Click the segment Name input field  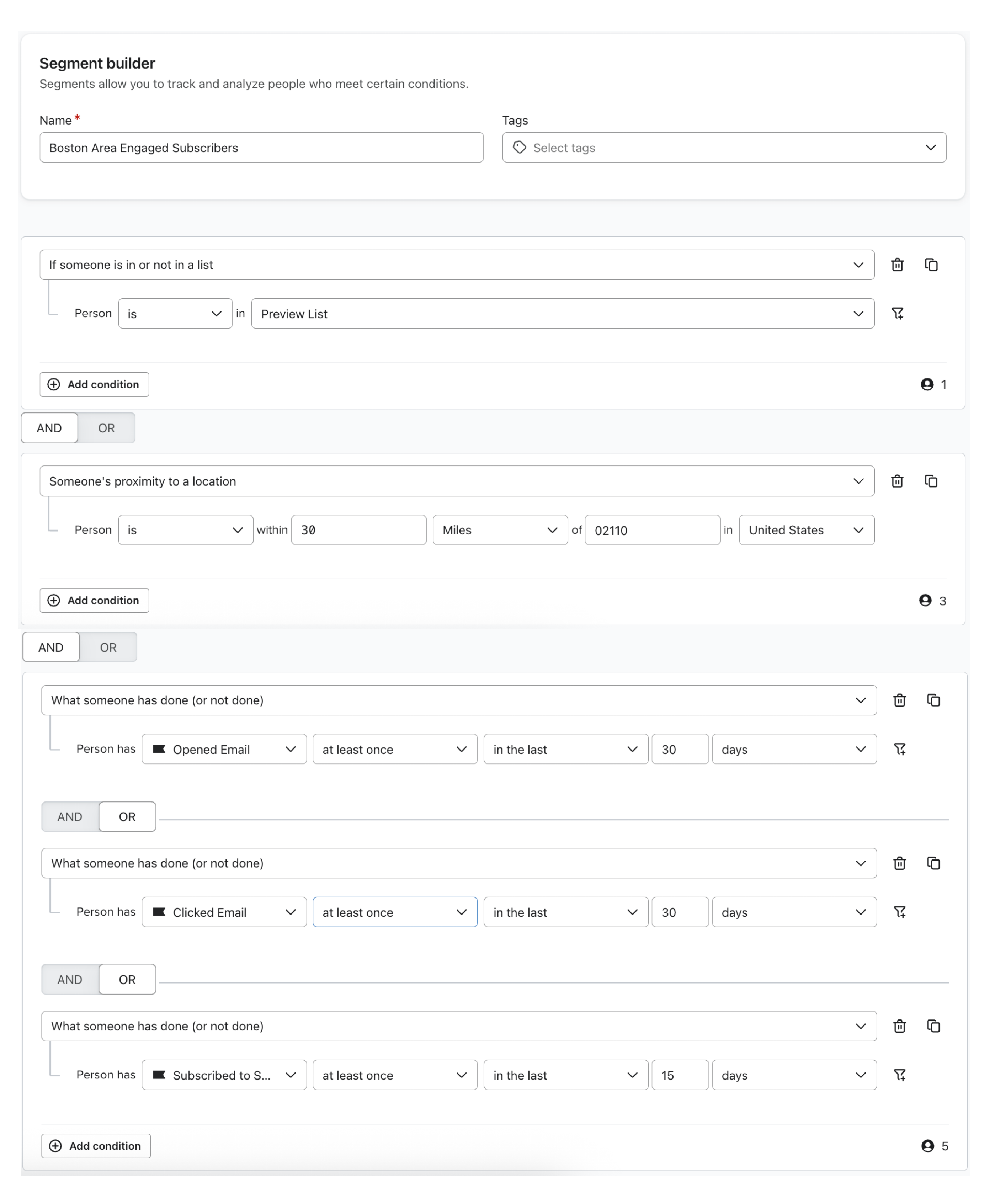261,147
